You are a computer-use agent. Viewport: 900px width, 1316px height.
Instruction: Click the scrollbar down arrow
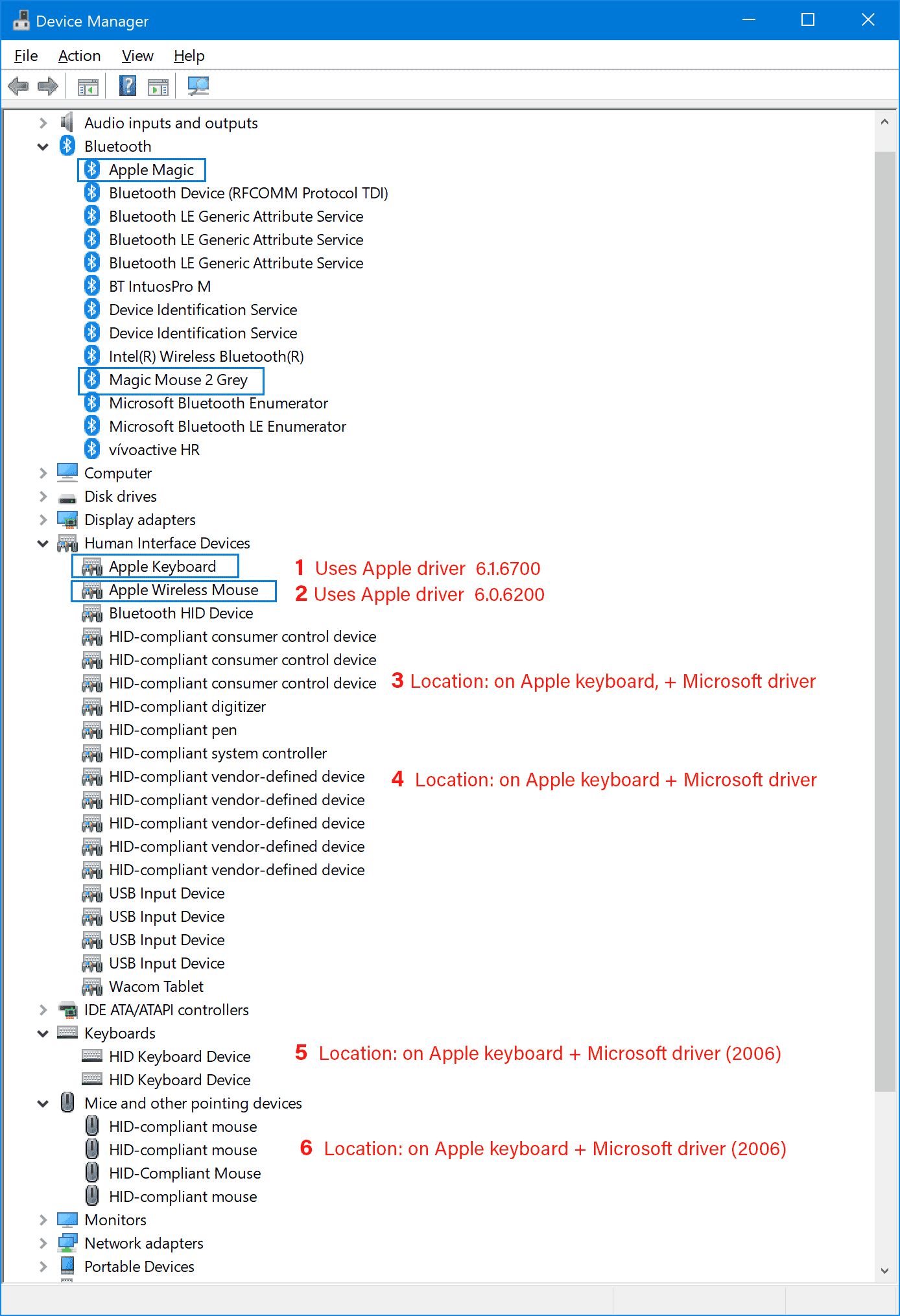pyautogui.click(x=885, y=1271)
